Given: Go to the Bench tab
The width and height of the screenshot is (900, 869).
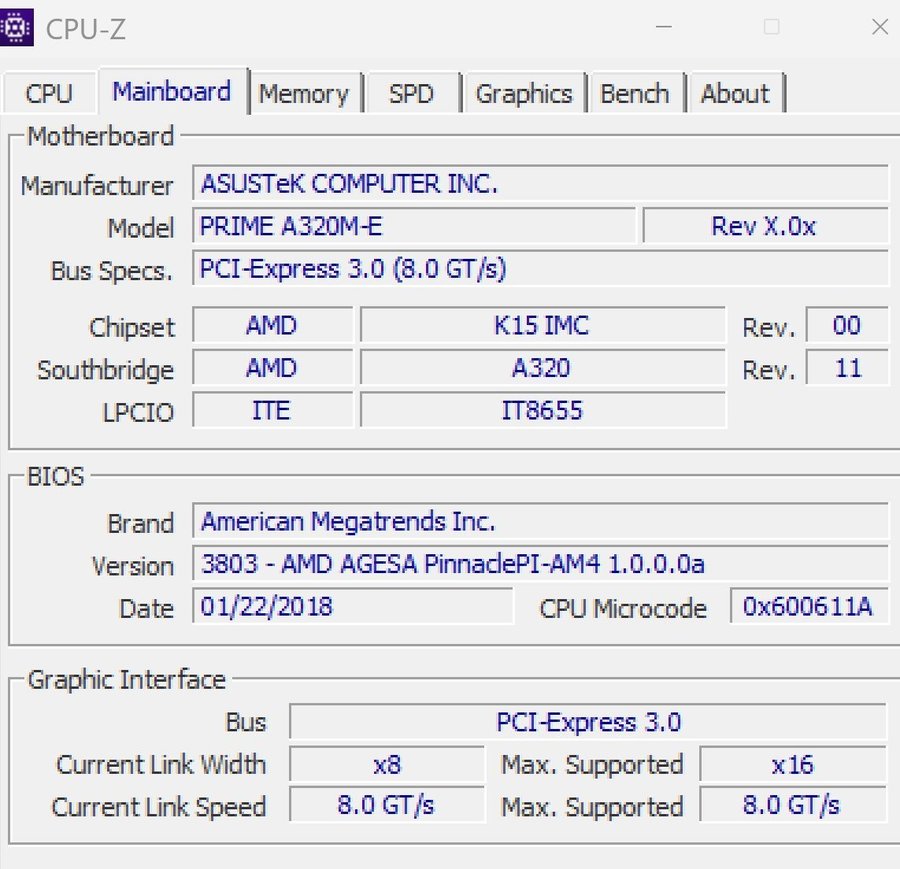Looking at the screenshot, I should pos(635,94).
